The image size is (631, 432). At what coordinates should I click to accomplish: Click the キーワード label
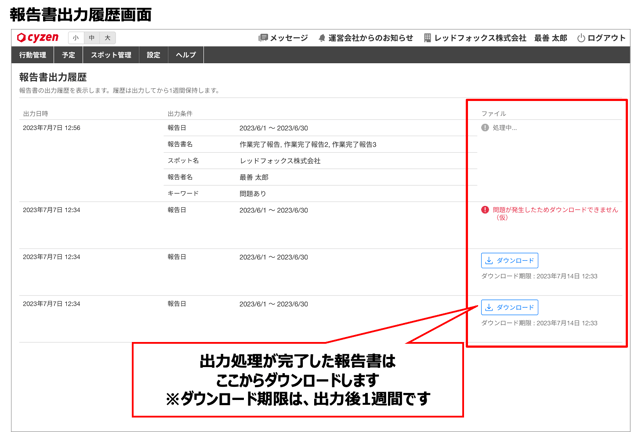point(183,194)
